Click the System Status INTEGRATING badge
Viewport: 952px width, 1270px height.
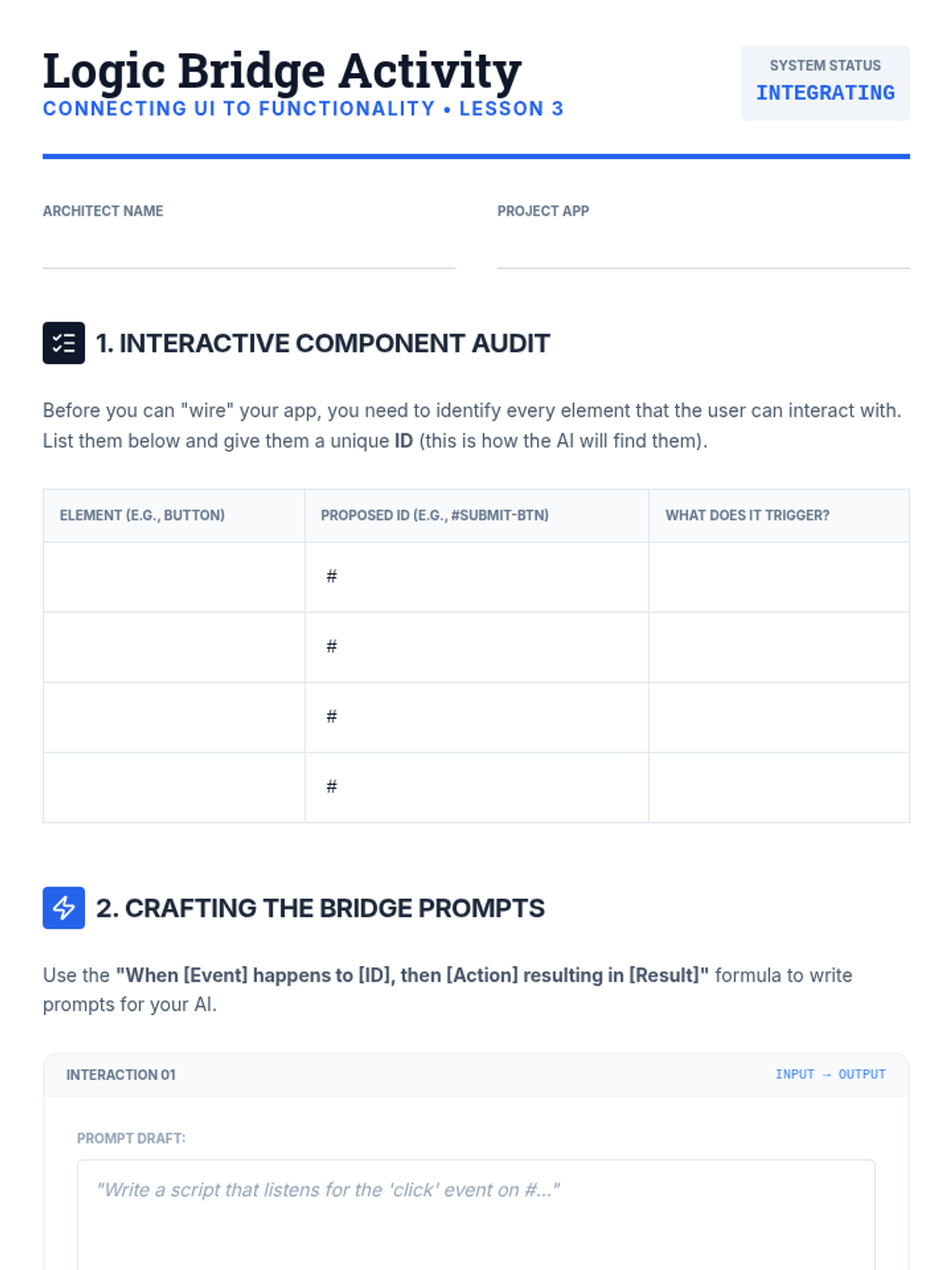pos(825,83)
